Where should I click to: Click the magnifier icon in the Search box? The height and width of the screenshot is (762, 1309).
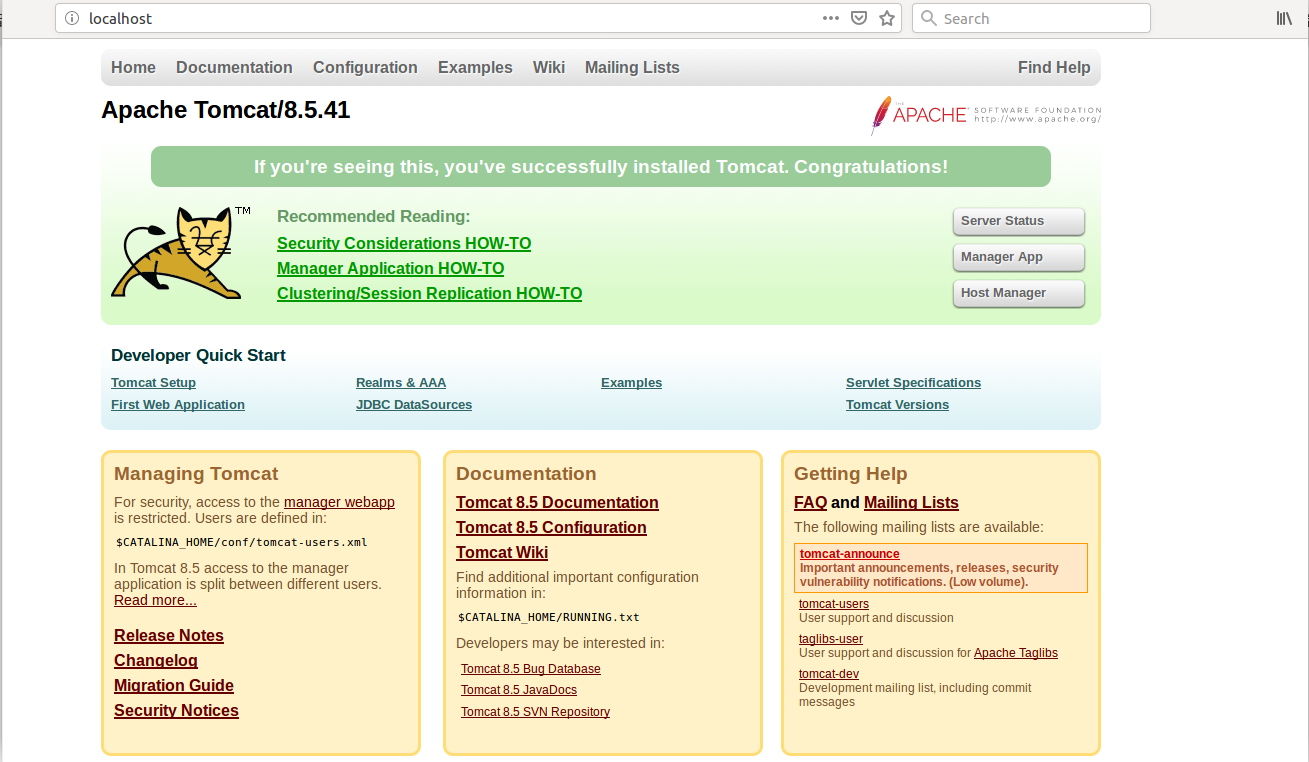tap(928, 18)
